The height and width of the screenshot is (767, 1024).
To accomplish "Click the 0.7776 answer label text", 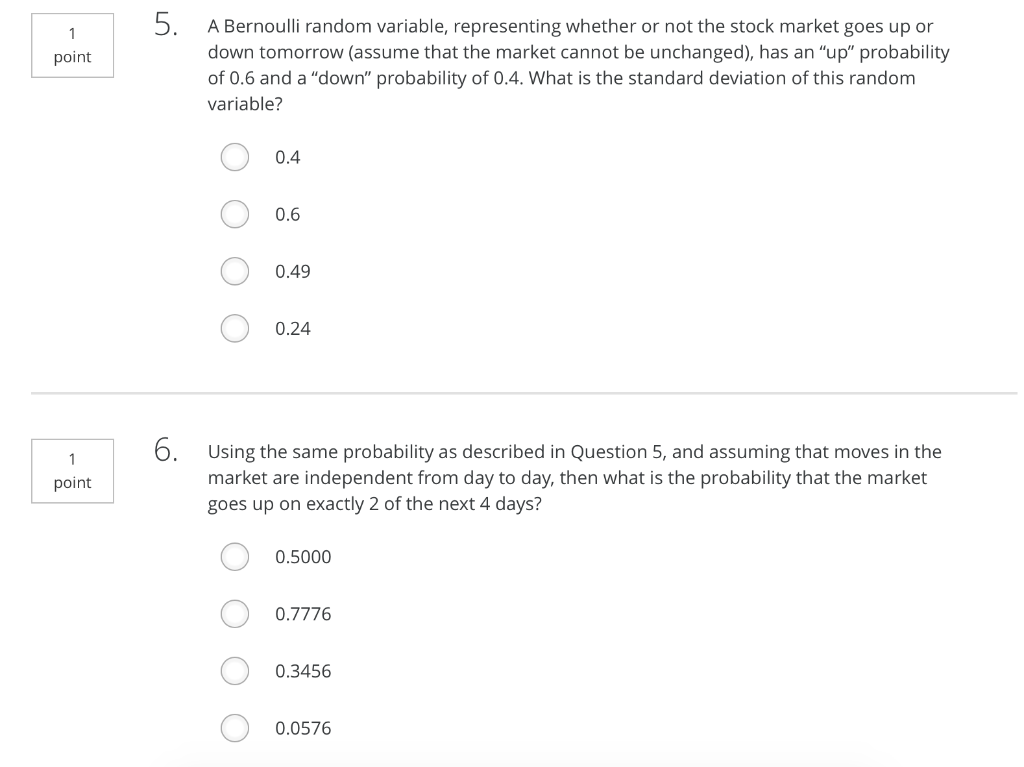I will click(303, 614).
